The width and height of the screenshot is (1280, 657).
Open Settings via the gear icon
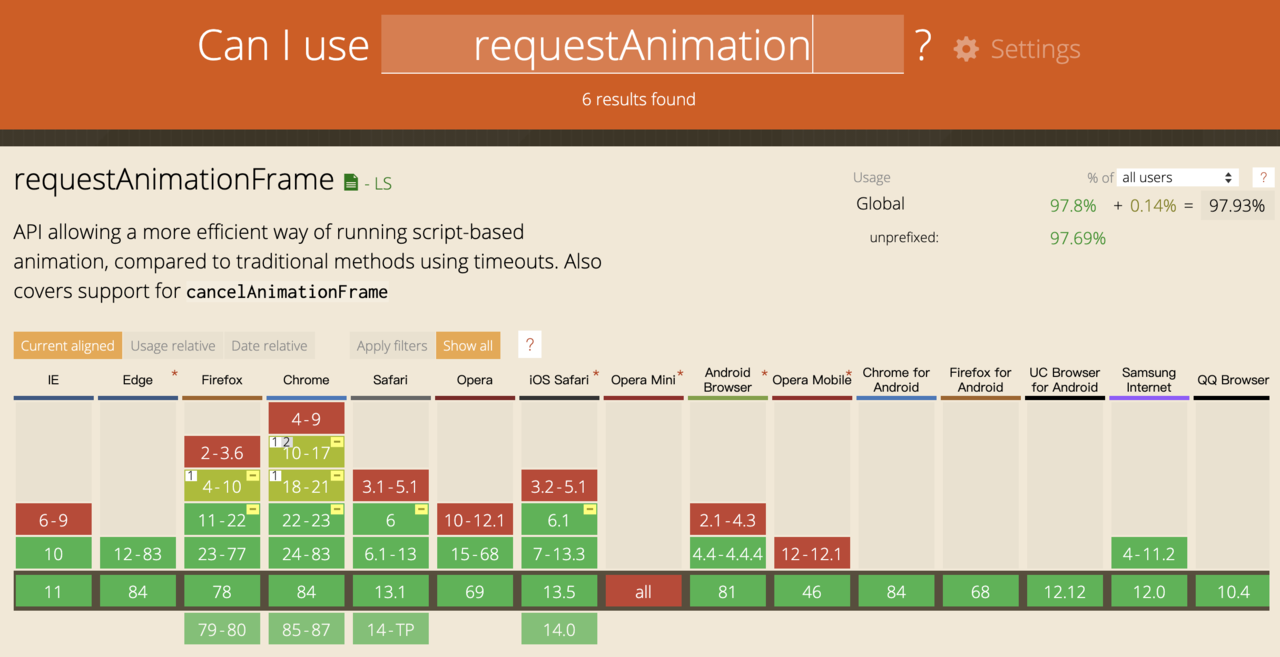coord(966,49)
